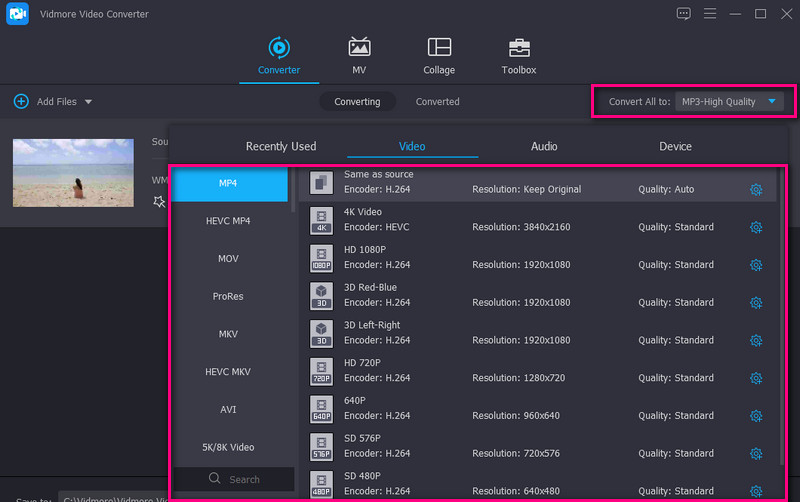The image size is (800, 502).
Task: Click the beach video thumbnail
Action: pos(73,173)
